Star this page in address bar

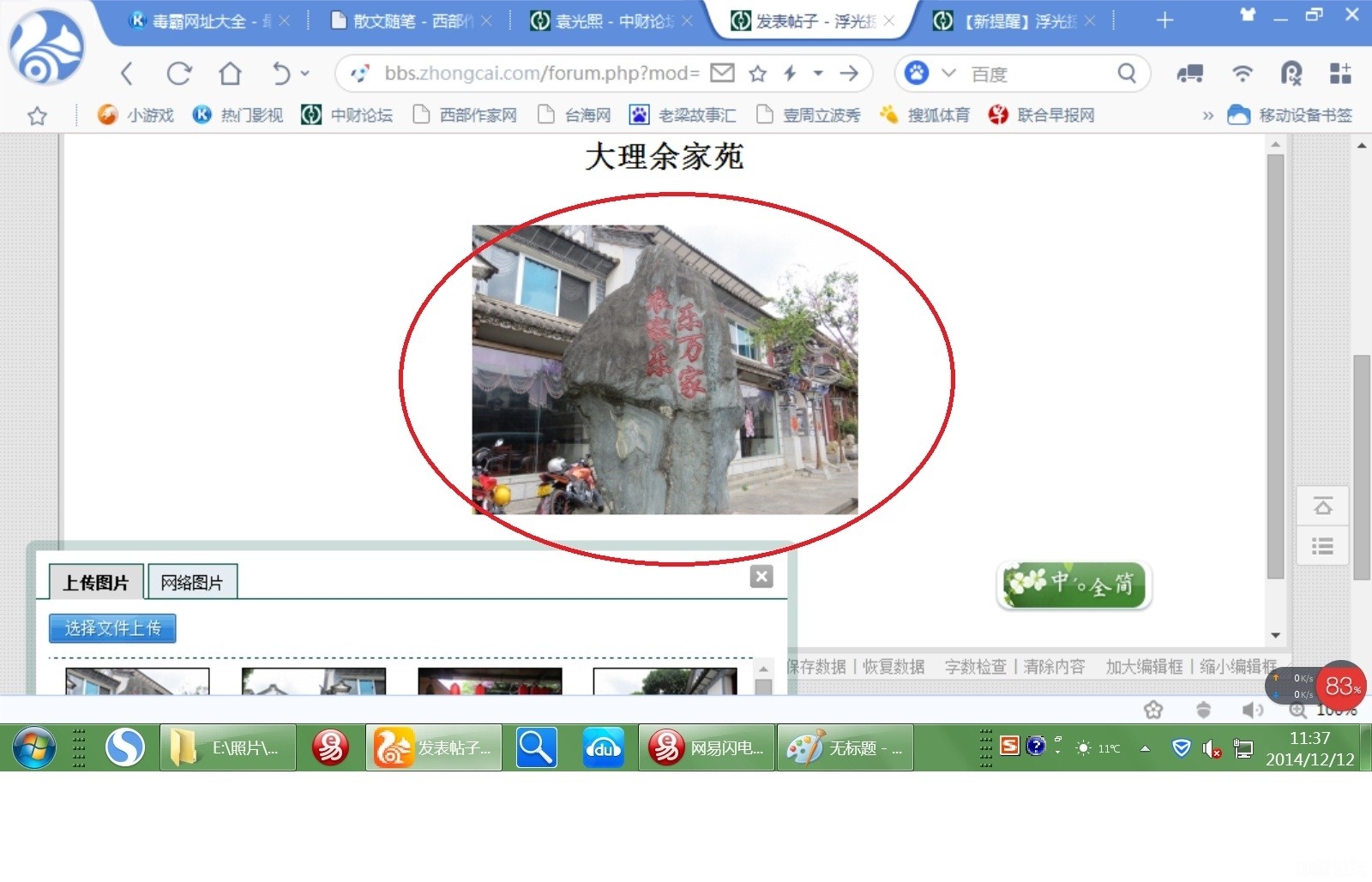point(757,74)
